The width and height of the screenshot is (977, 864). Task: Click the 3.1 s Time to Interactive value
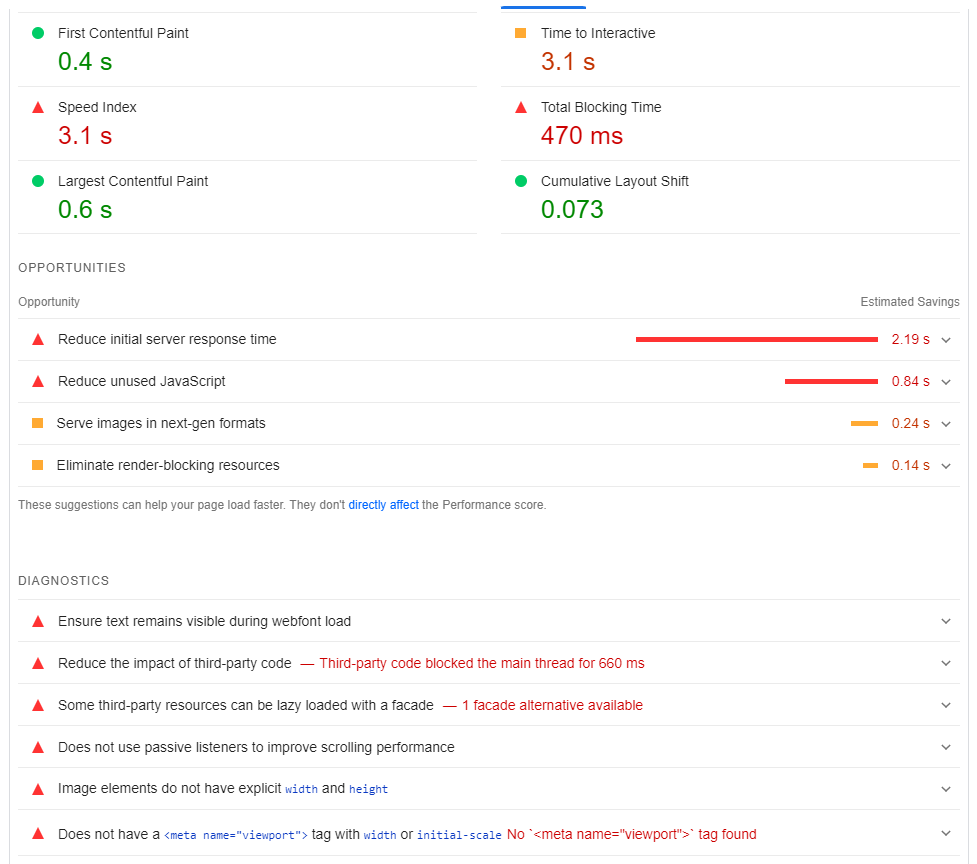[568, 62]
